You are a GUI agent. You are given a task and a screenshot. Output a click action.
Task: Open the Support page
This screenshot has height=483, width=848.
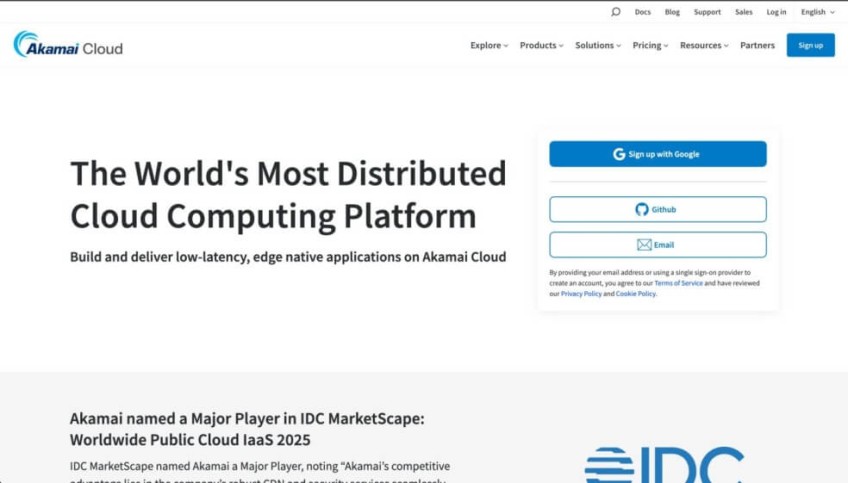707,12
